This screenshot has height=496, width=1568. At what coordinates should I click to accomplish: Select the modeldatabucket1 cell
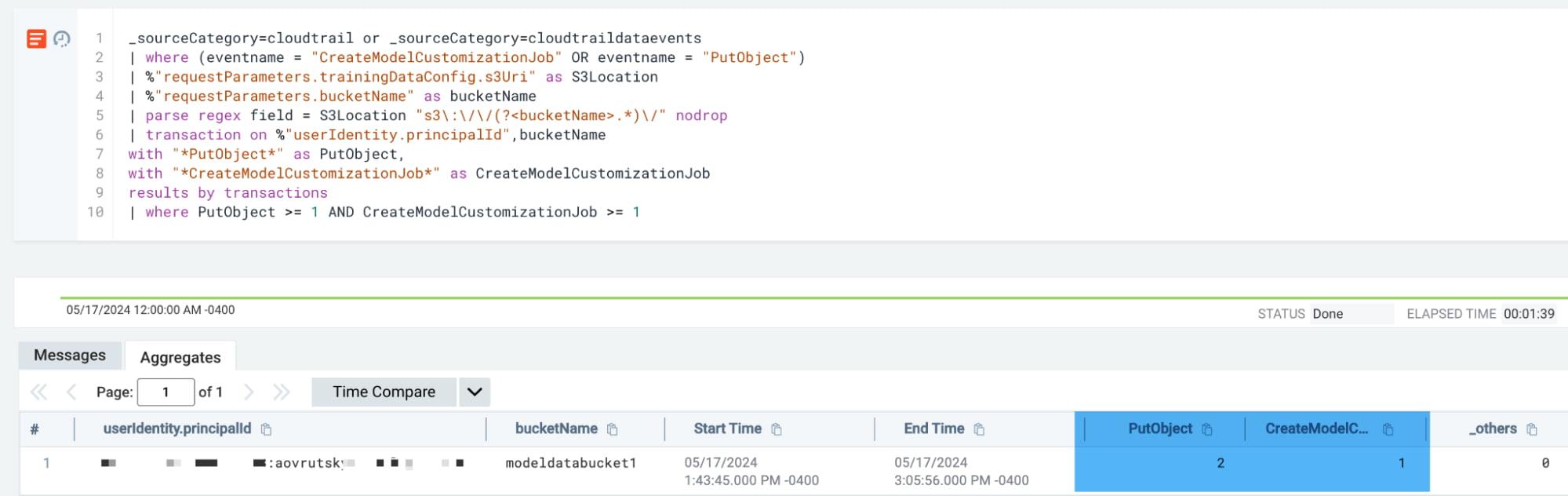click(571, 463)
